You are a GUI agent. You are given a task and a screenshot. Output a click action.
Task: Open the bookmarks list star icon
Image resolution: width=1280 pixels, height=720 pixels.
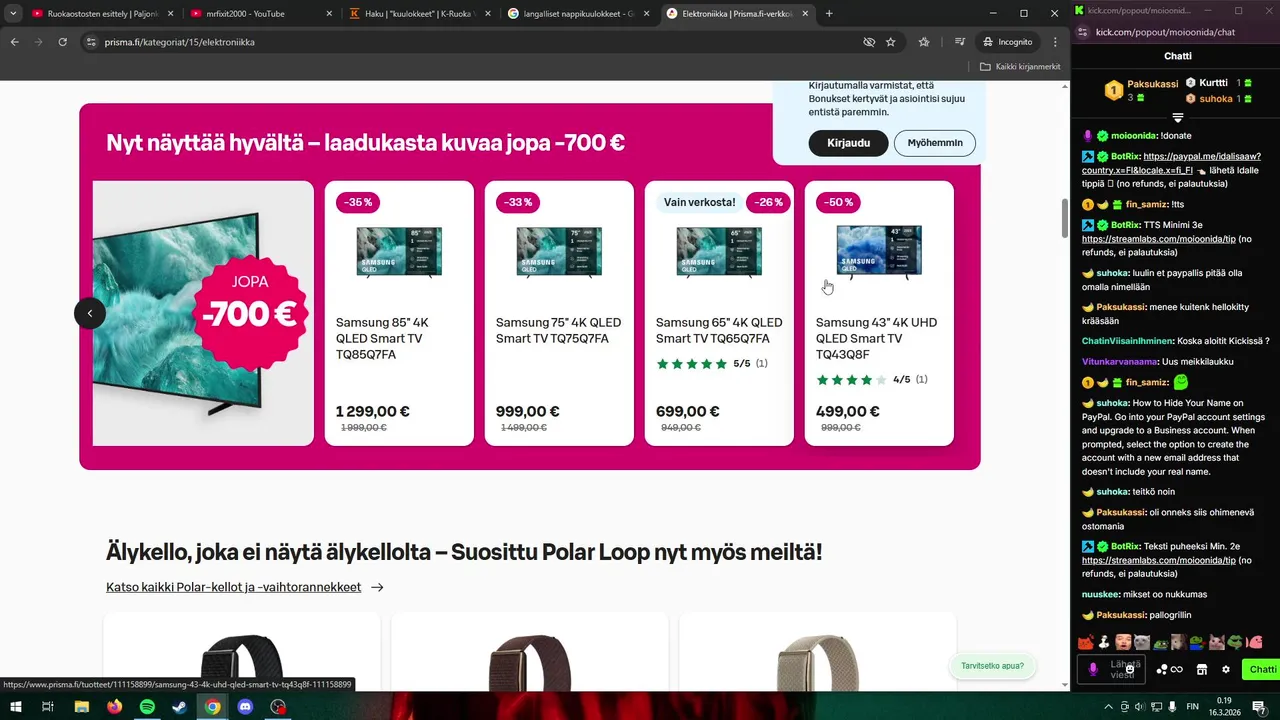[924, 42]
